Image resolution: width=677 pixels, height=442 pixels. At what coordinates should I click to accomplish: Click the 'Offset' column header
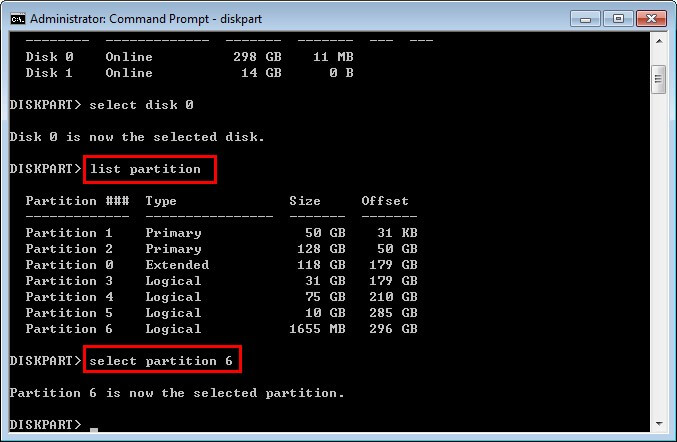(385, 201)
